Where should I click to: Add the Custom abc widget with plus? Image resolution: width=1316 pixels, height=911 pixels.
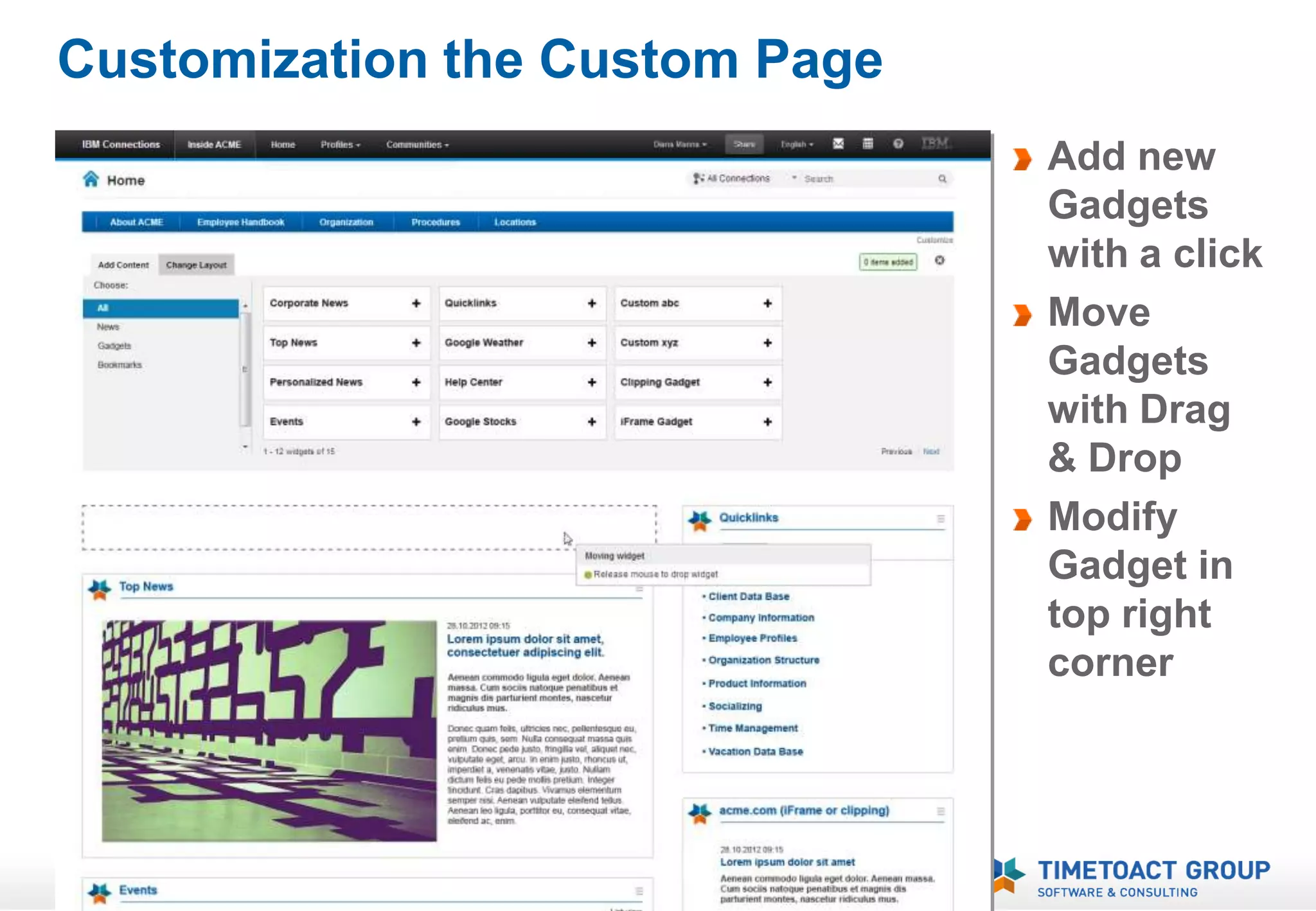pos(767,303)
